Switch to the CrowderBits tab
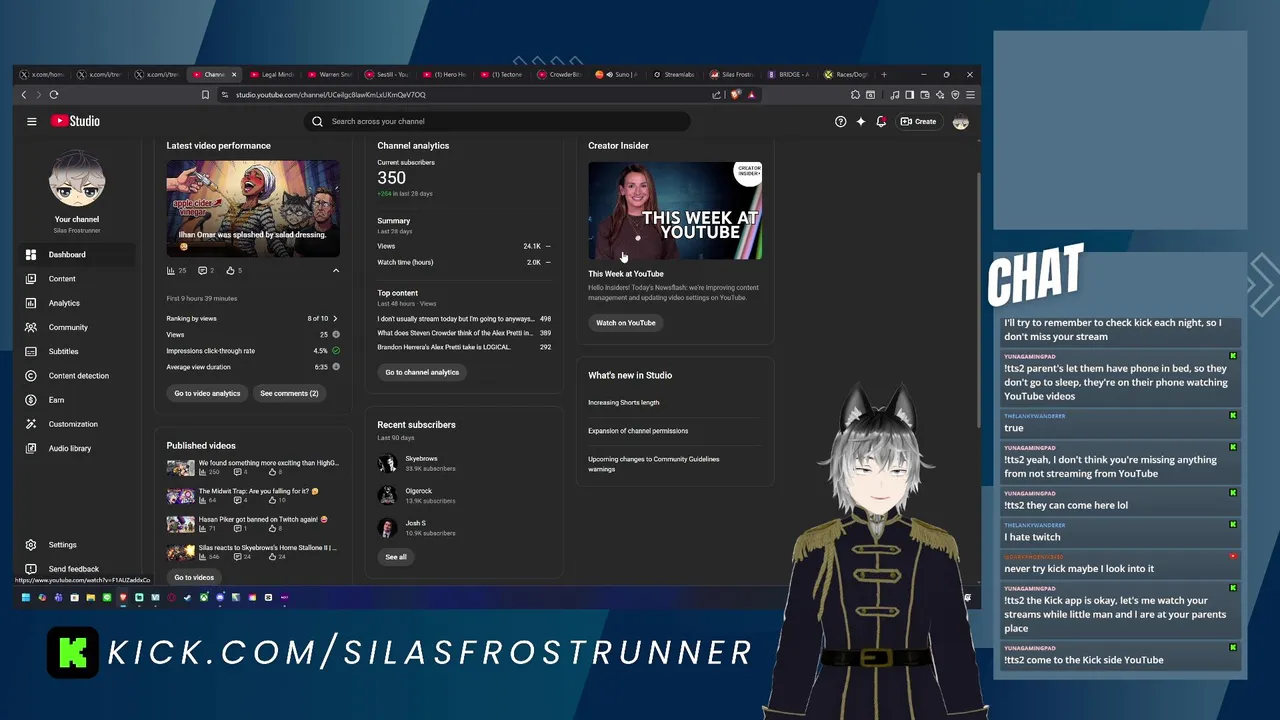1280x720 pixels. tap(560, 74)
